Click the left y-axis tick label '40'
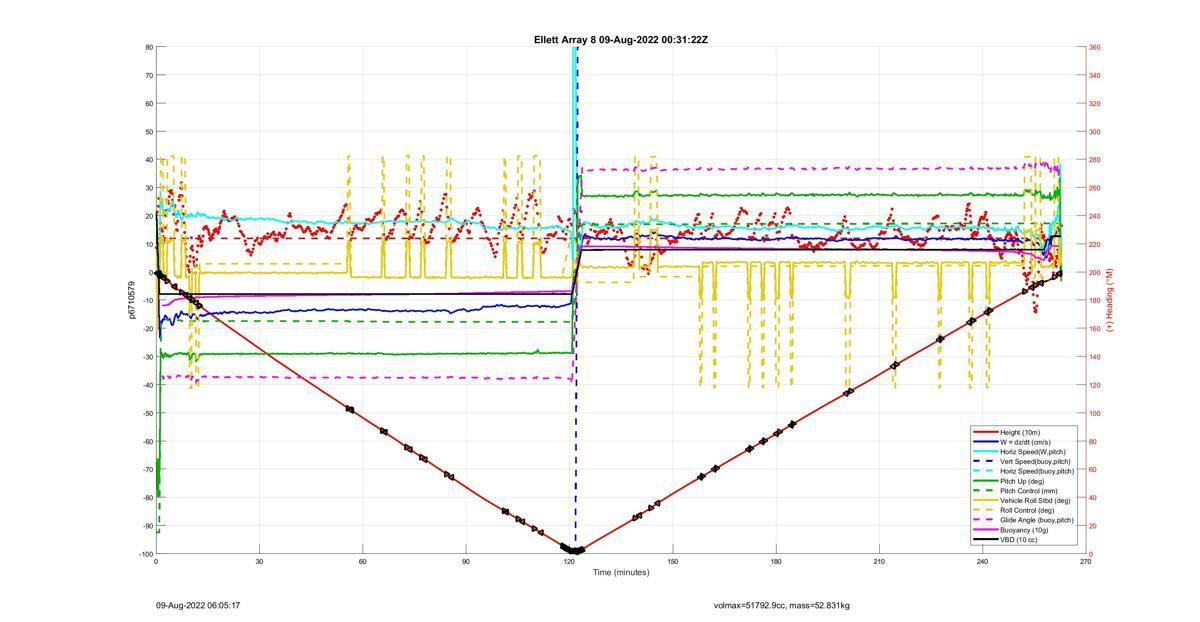 149,160
